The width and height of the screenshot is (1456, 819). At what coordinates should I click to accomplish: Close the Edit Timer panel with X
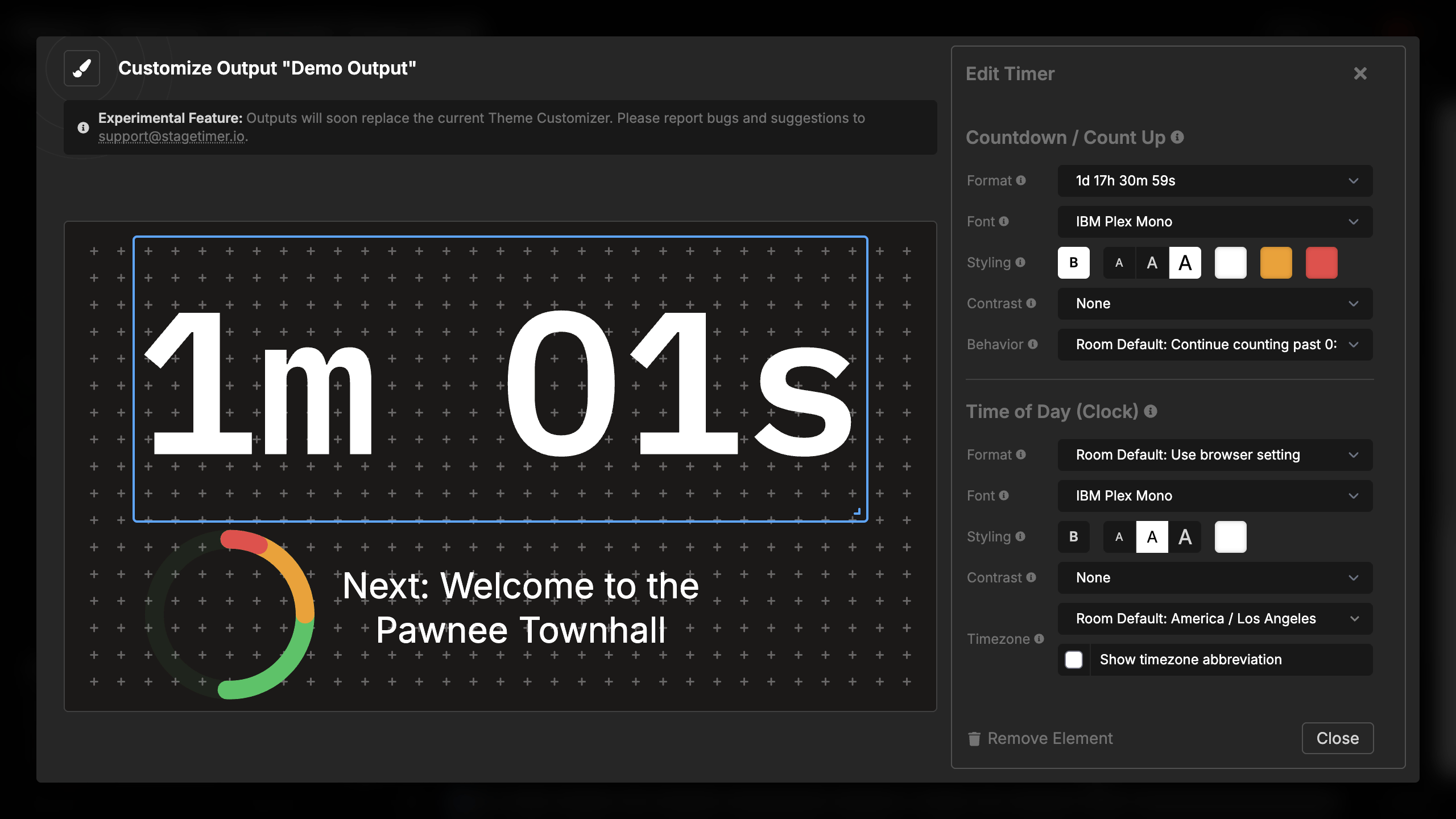click(x=1360, y=73)
